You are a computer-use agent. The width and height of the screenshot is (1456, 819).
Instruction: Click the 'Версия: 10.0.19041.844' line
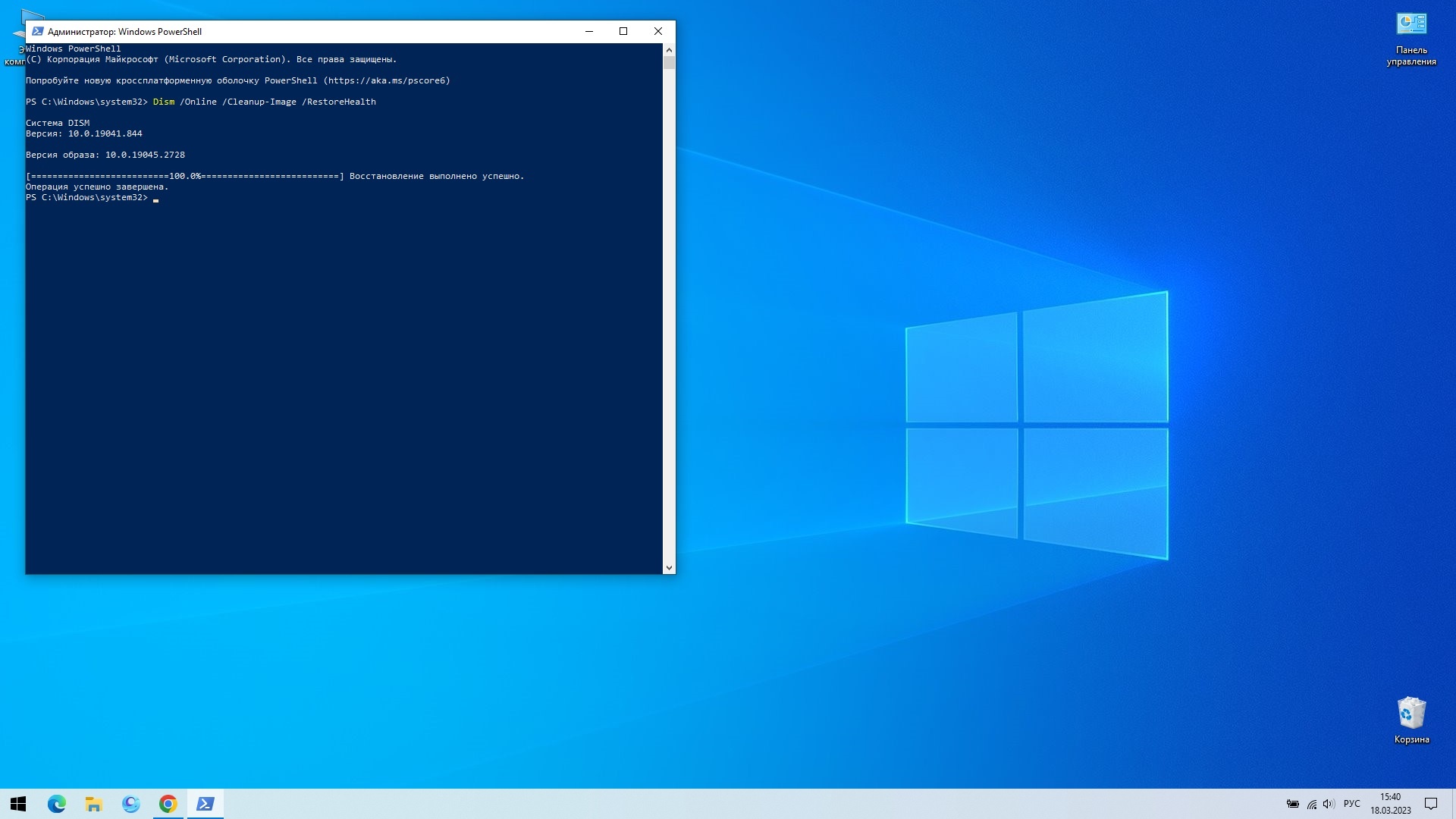[x=84, y=133]
